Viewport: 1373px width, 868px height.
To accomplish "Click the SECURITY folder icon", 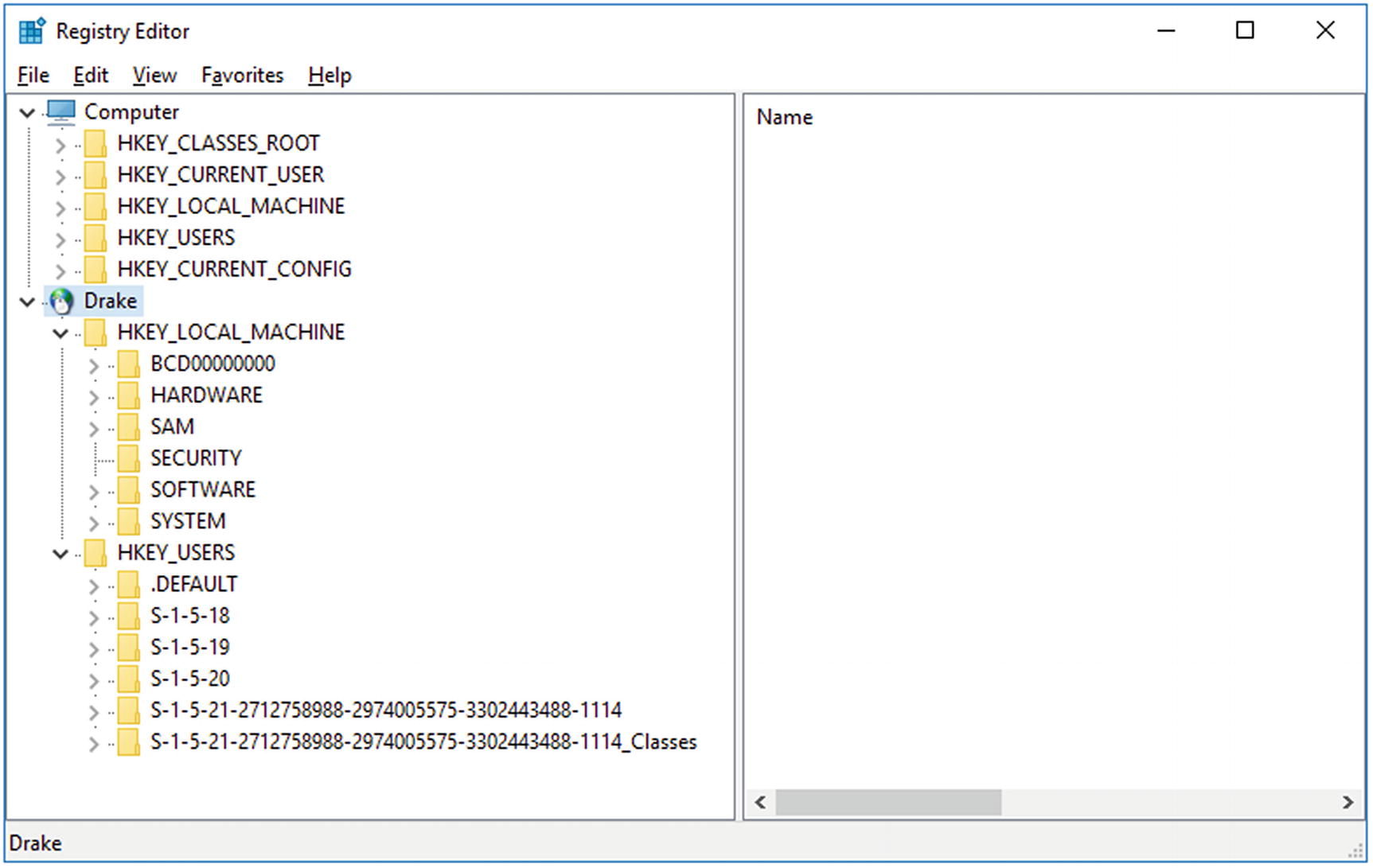I will pyautogui.click(x=128, y=459).
